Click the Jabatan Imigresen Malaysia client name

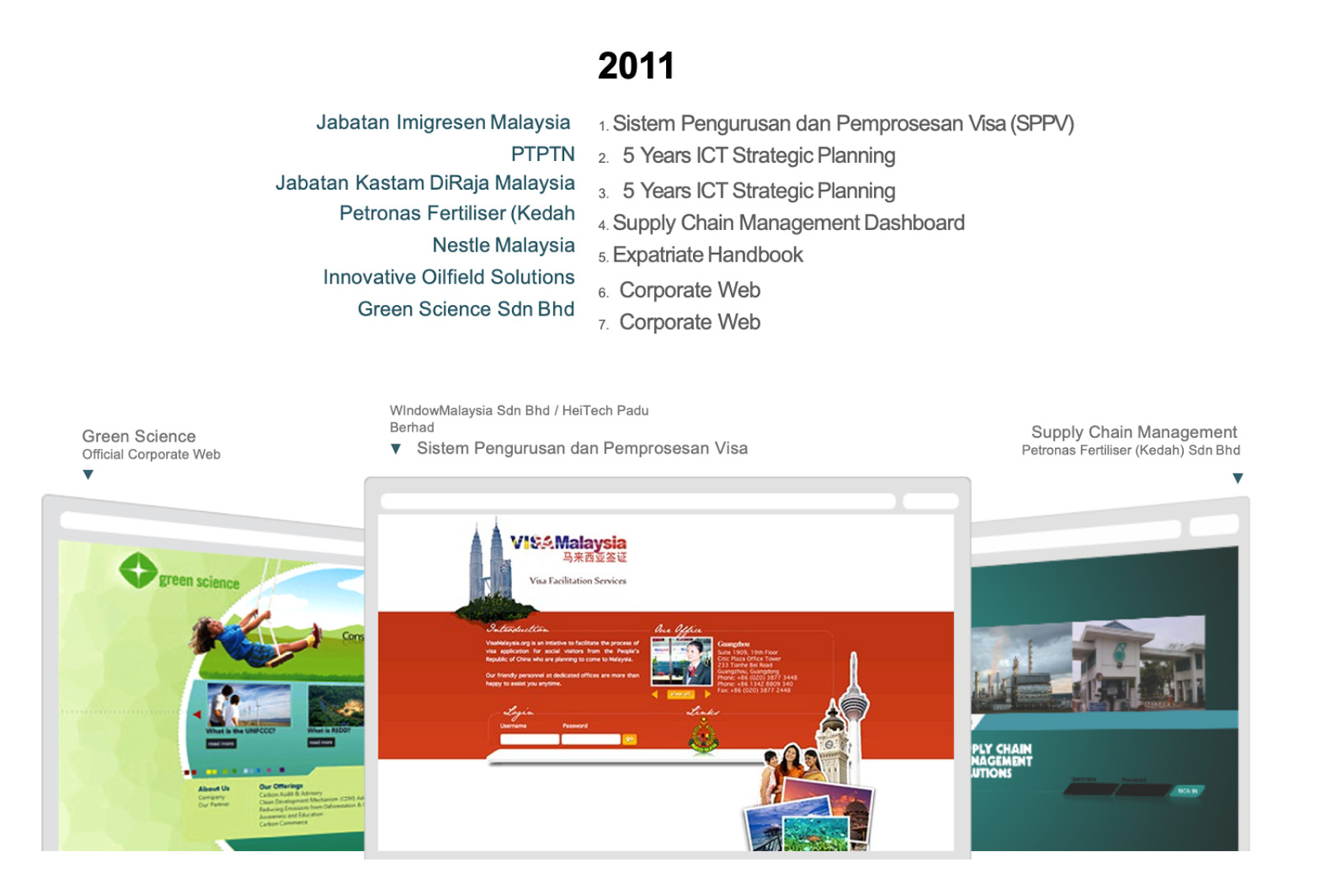coord(443,122)
